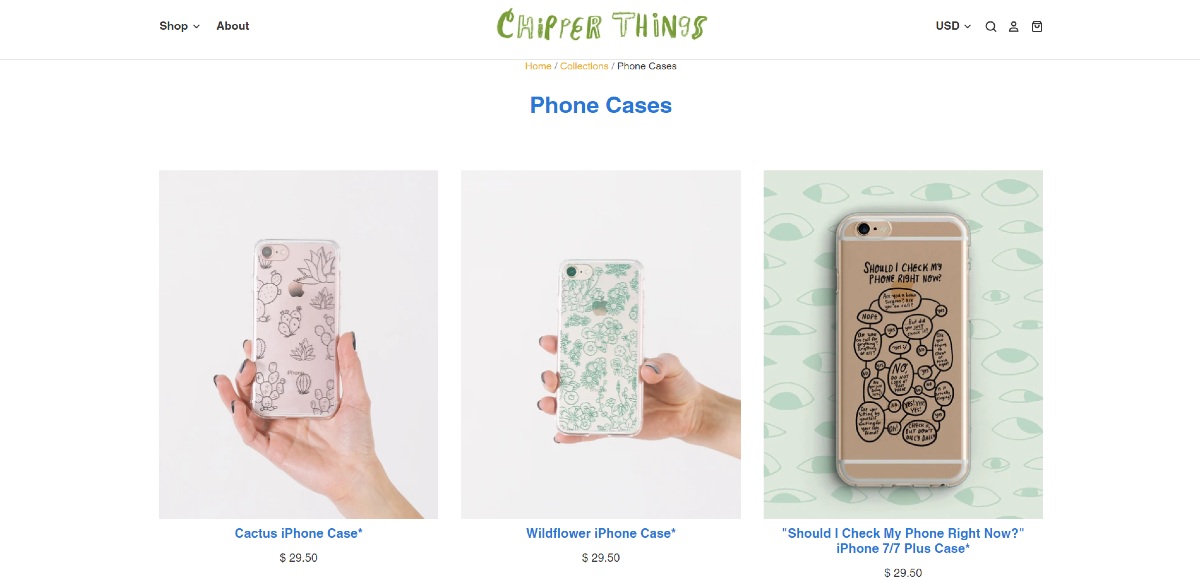
Task: Open the search icon in header
Action: 990,27
